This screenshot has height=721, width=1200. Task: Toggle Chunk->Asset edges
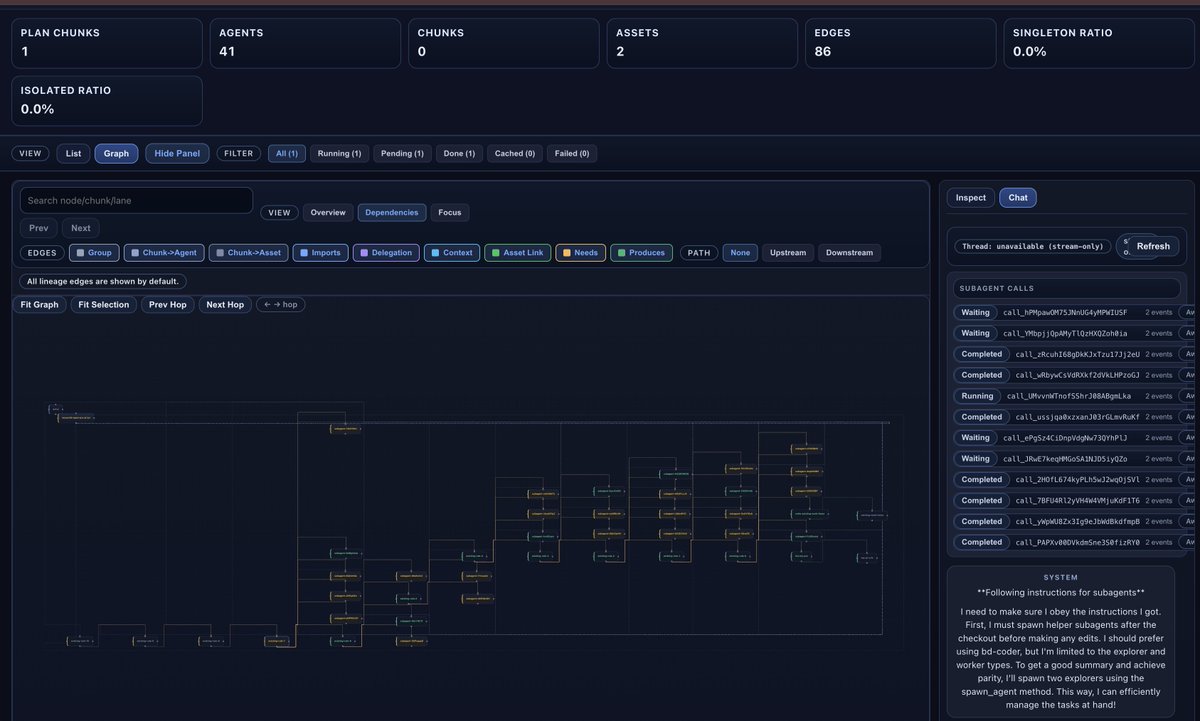pos(249,253)
